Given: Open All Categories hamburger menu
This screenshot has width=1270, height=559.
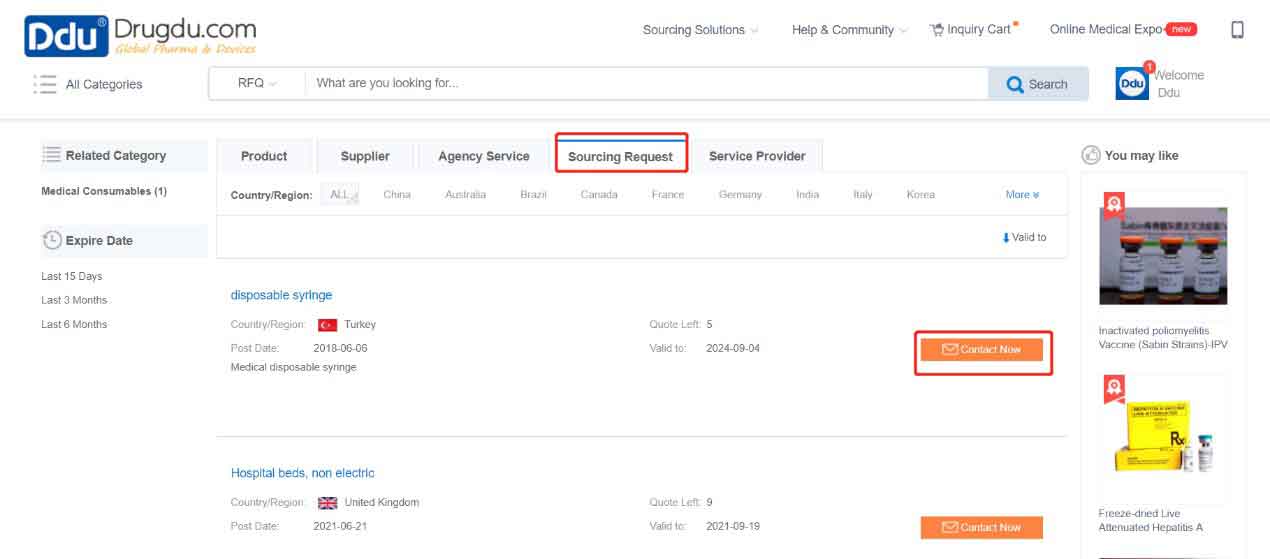Looking at the screenshot, I should [45, 84].
